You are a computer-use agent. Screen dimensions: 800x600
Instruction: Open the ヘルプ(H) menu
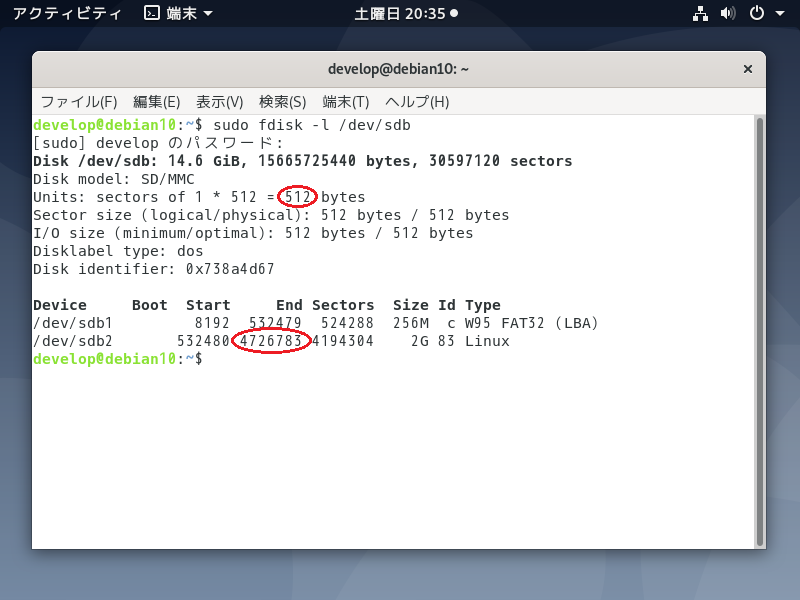[417, 102]
